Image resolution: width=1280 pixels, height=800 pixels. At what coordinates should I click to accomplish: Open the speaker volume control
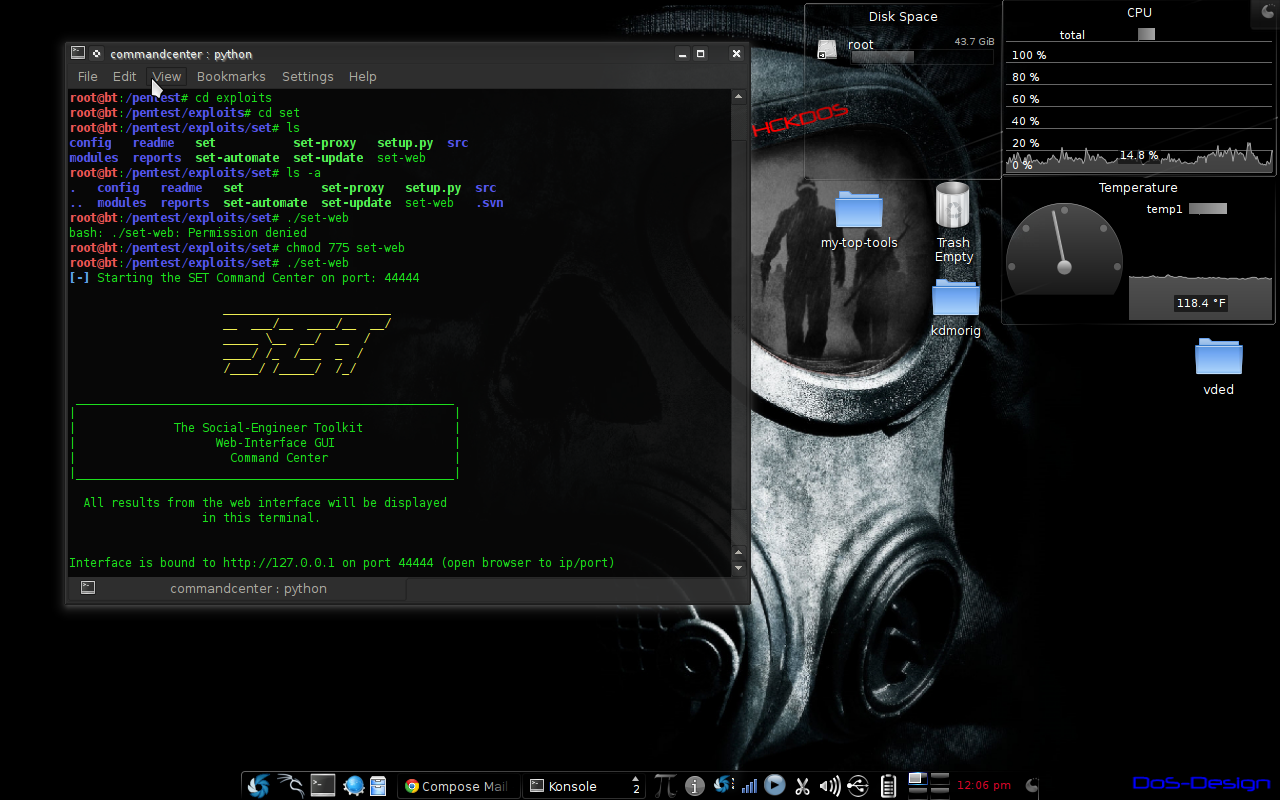tap(830, 786)
